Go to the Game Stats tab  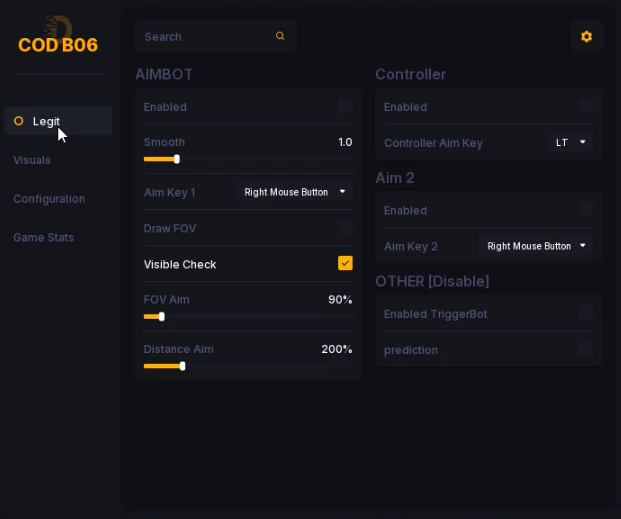pos(44,237)
